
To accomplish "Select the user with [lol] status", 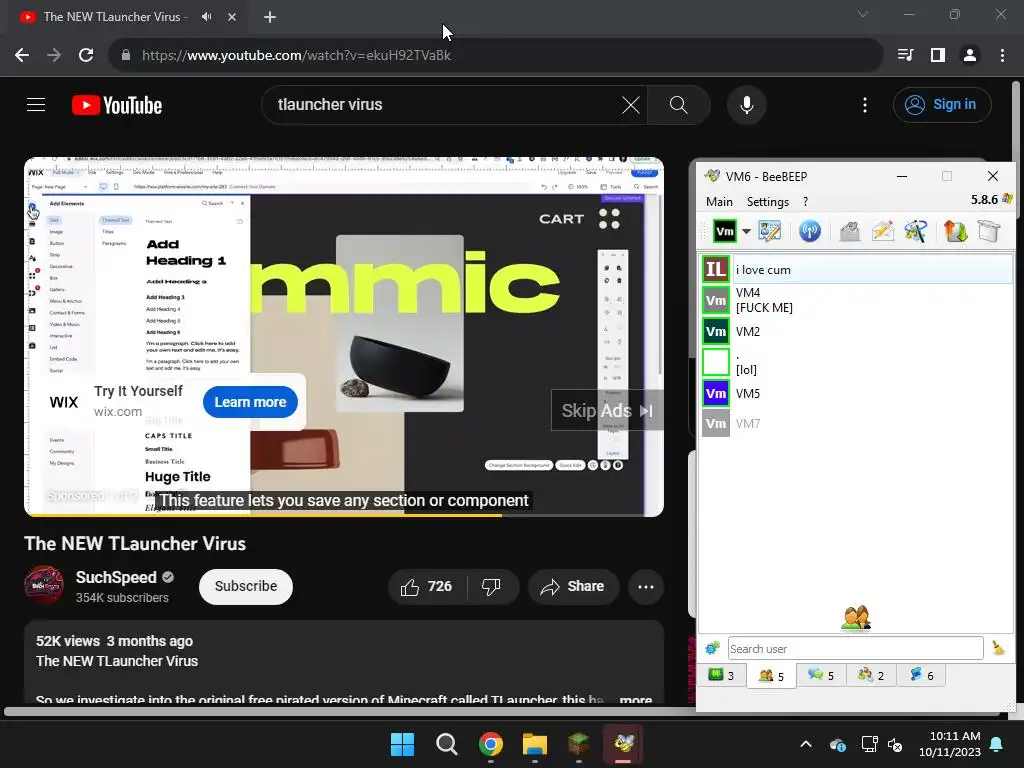I will click(x=856, y=362).
